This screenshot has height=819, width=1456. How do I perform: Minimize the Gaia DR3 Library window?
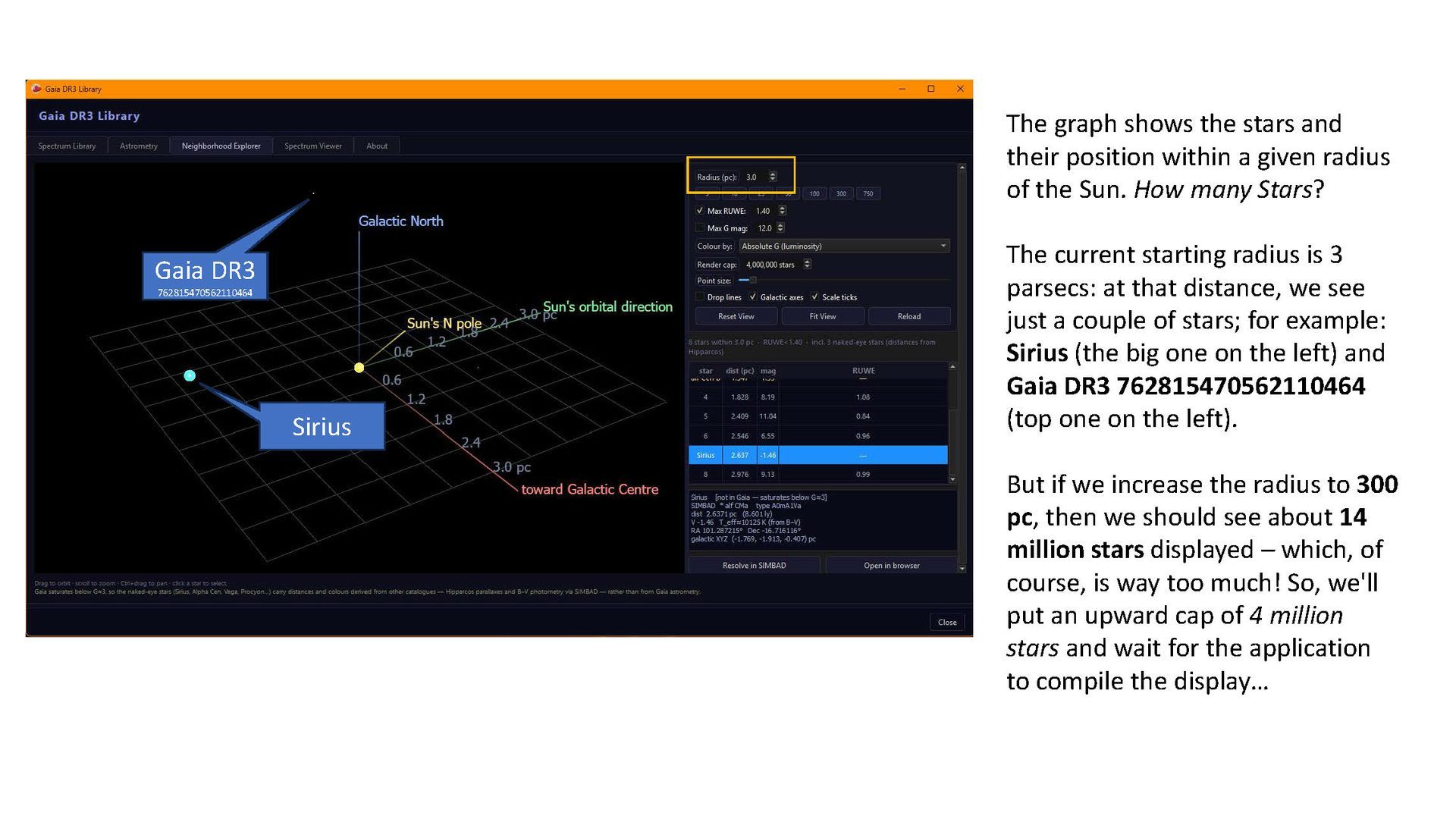tap(902, 89)
